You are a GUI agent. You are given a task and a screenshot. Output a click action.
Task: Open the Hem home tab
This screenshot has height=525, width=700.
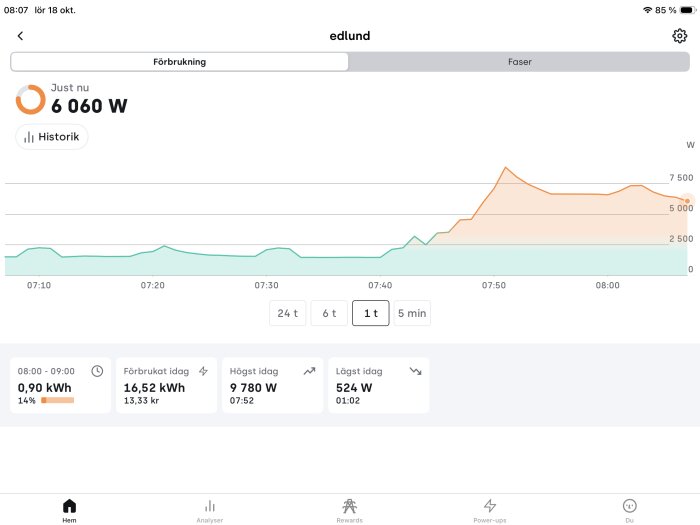69,511
